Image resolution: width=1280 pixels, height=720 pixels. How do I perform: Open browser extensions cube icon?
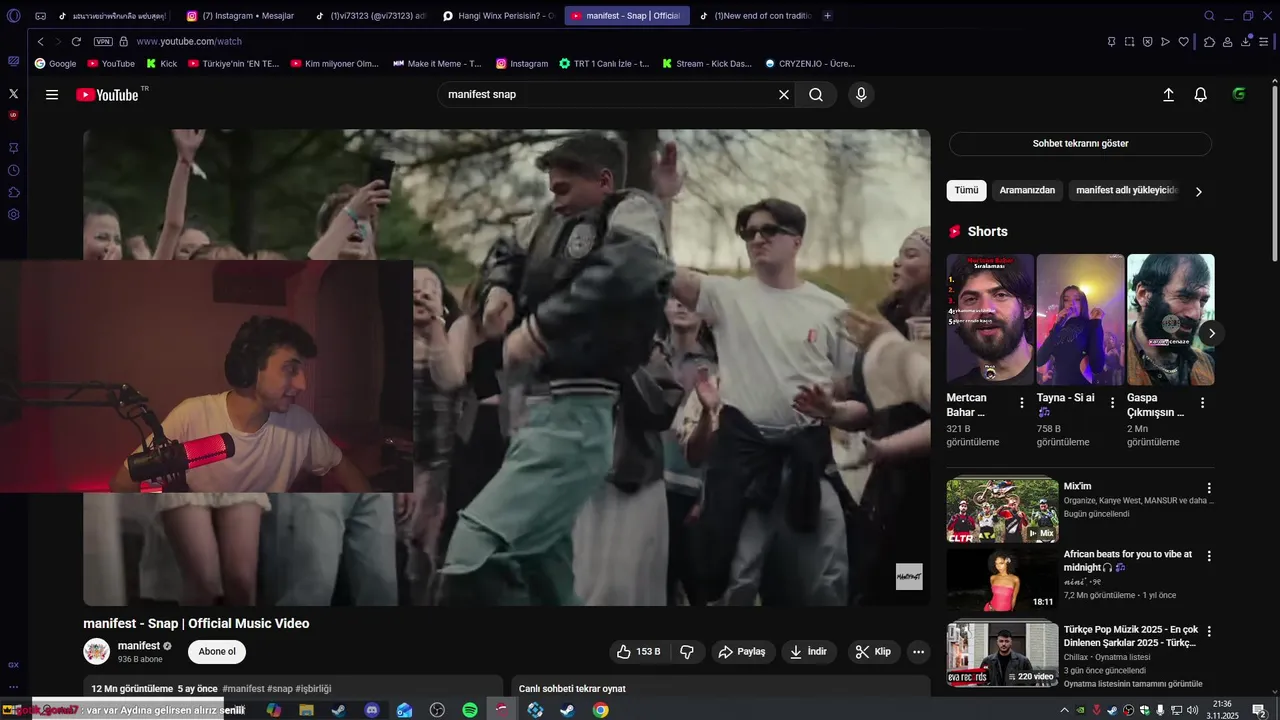(x=1210, y=42)
